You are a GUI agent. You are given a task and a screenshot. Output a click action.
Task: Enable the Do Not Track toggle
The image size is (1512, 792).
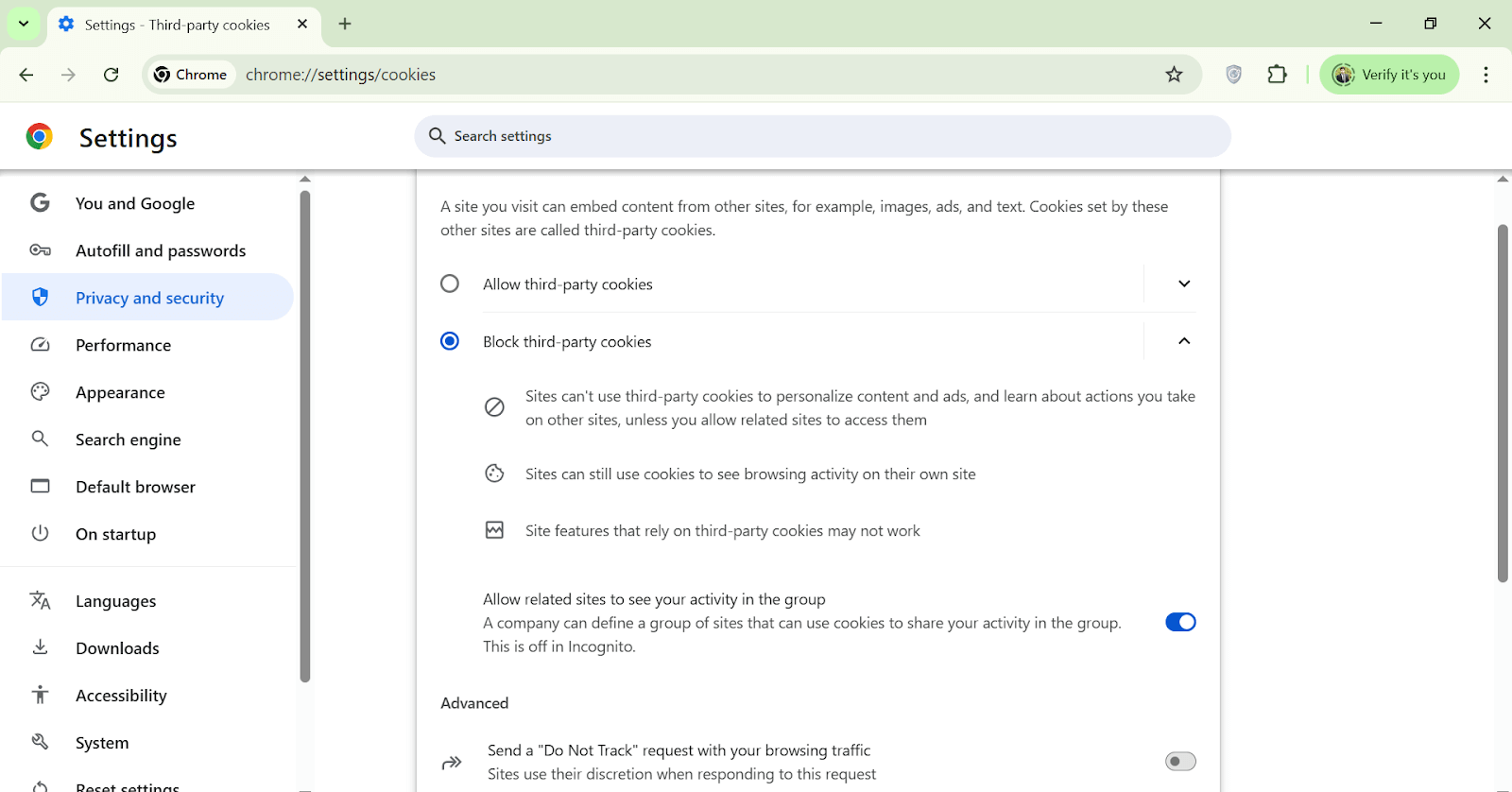(1180, 762)
